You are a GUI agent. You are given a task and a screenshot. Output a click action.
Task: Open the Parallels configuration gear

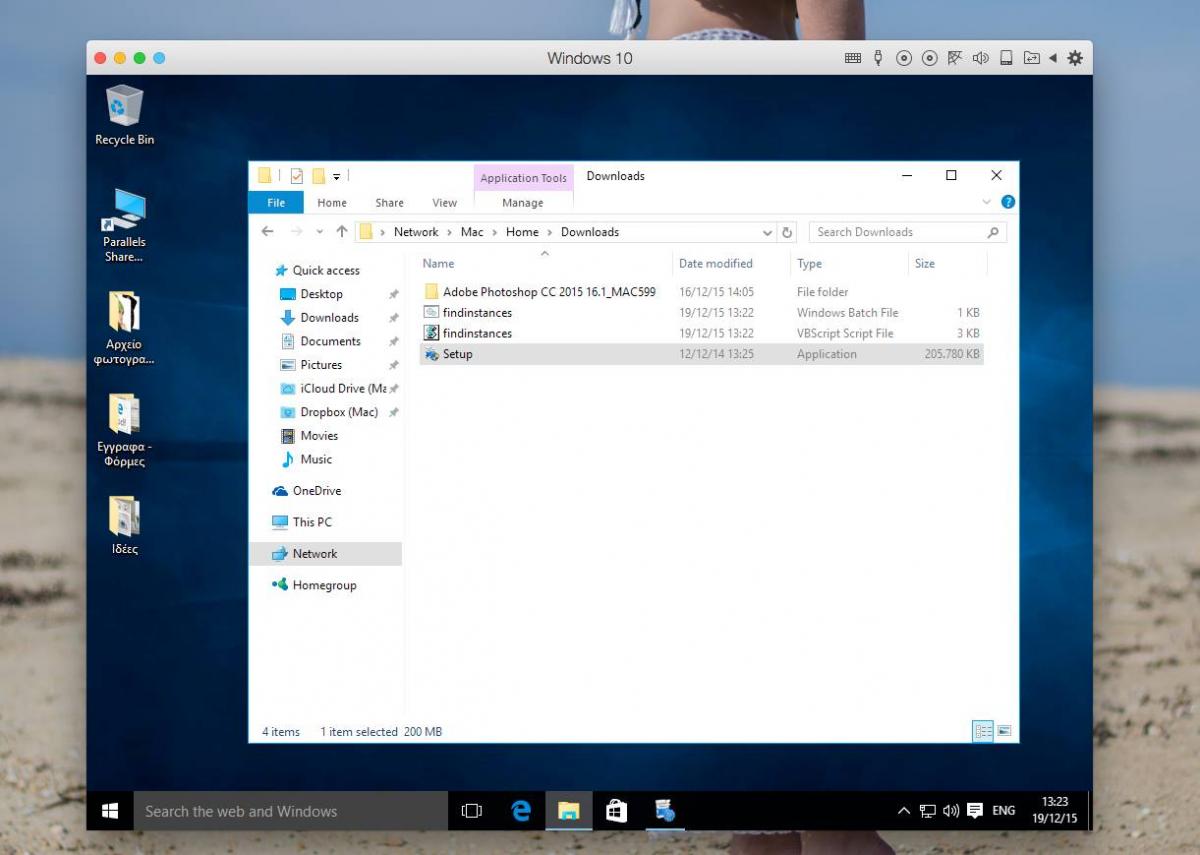coord(1075,58)
